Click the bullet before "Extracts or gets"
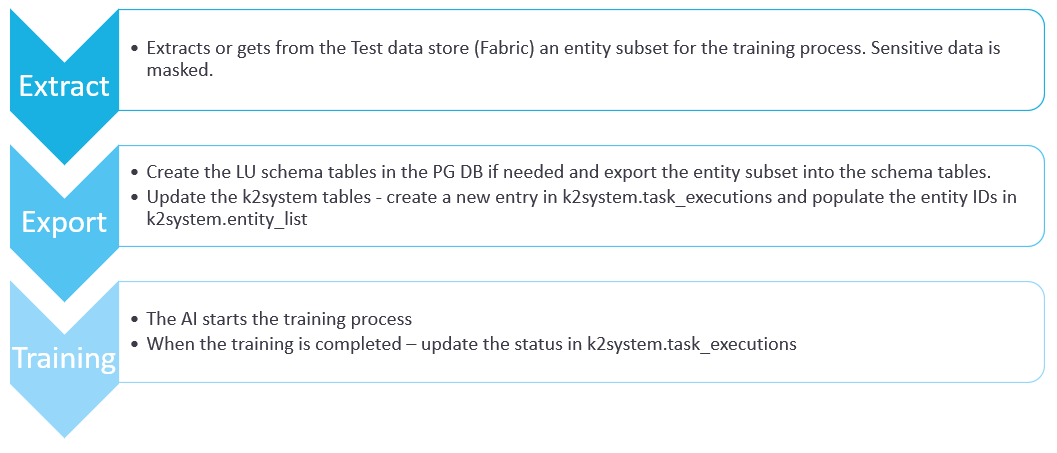 click(x=135, y=48)
